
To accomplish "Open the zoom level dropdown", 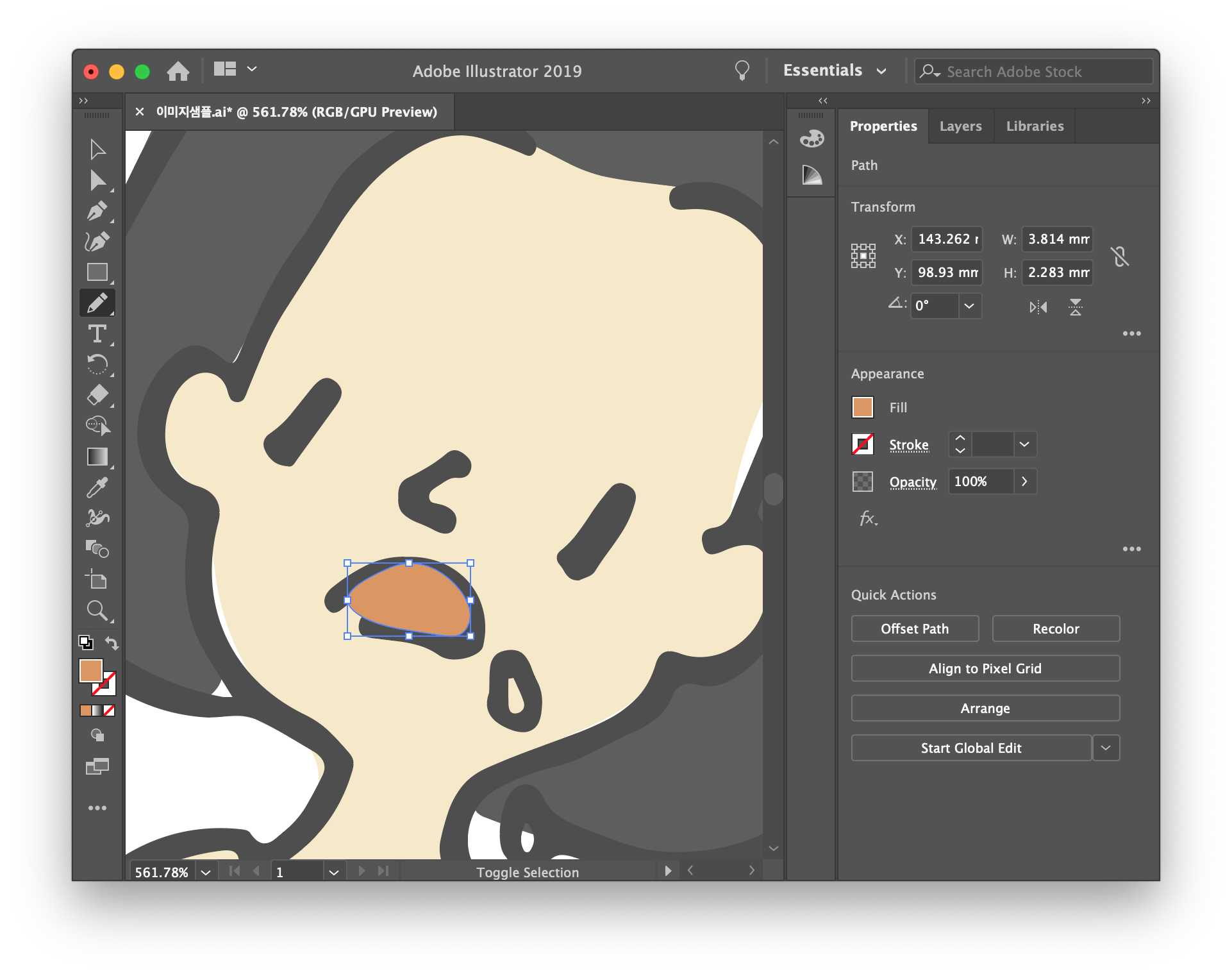I will pos(206,872).
